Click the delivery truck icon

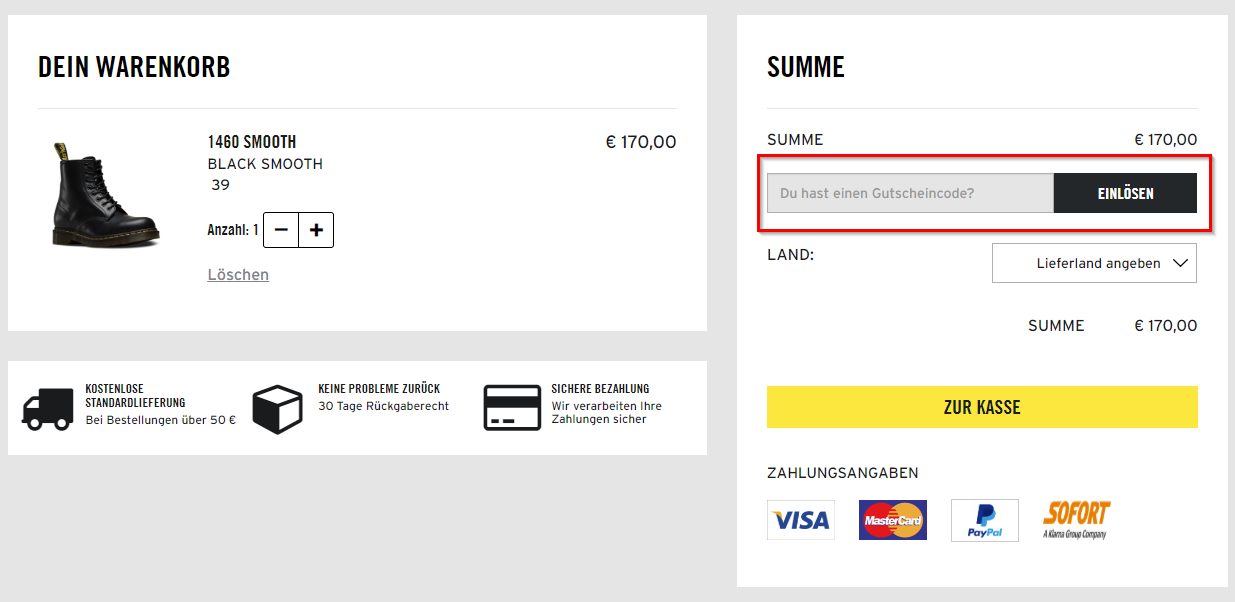(x=48, y=409)
